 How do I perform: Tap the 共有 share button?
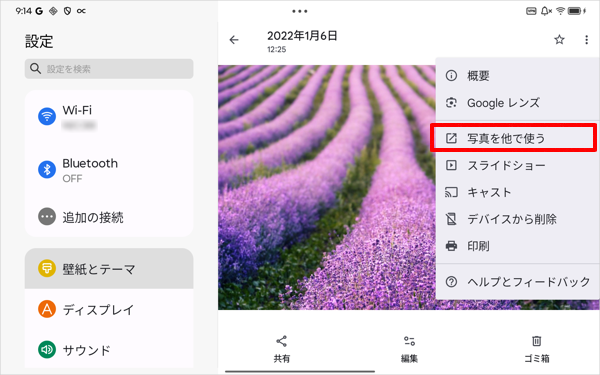[x=282, y=349]
